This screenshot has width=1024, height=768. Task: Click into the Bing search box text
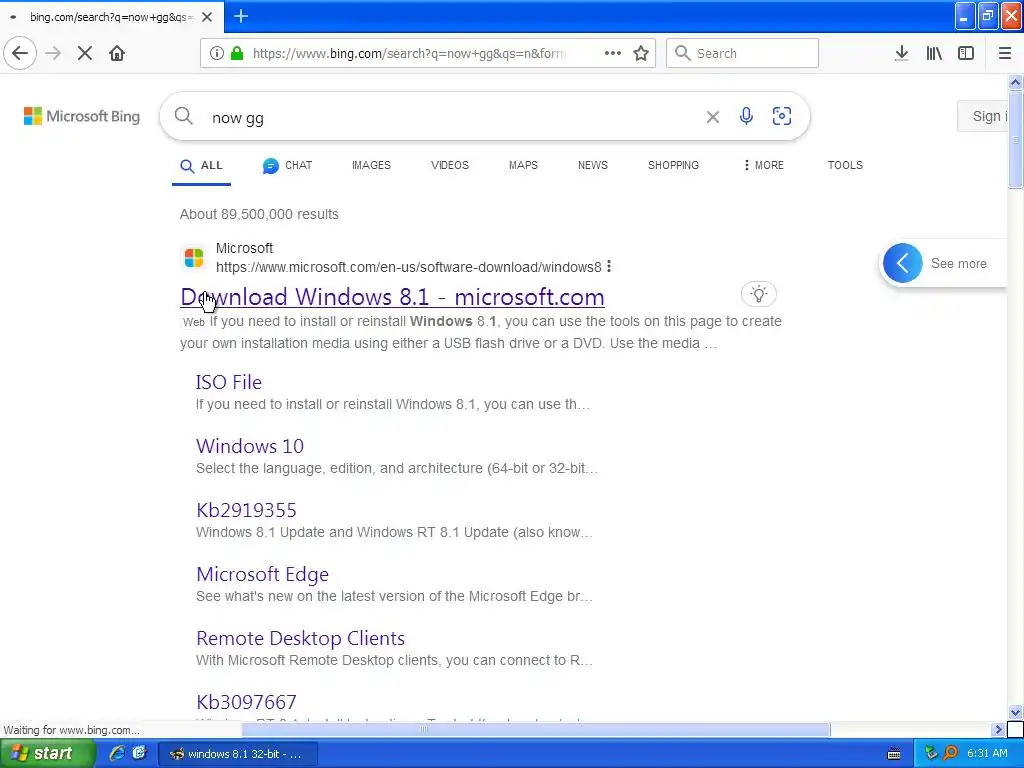238,118
